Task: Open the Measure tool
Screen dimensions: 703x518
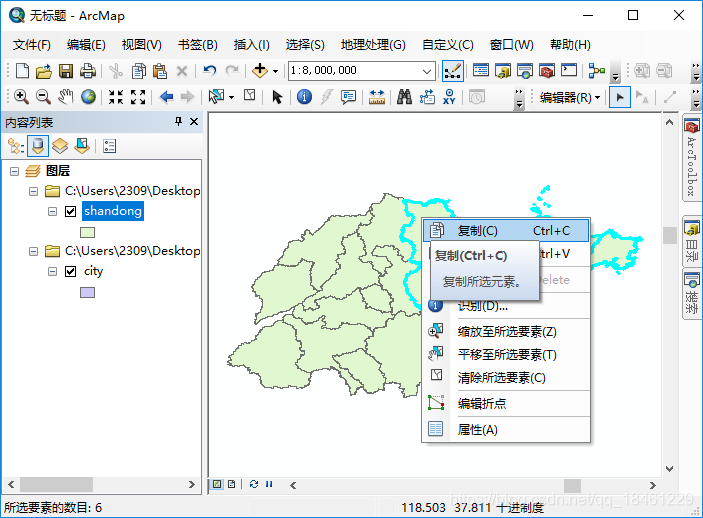Action: click(377, 97)
